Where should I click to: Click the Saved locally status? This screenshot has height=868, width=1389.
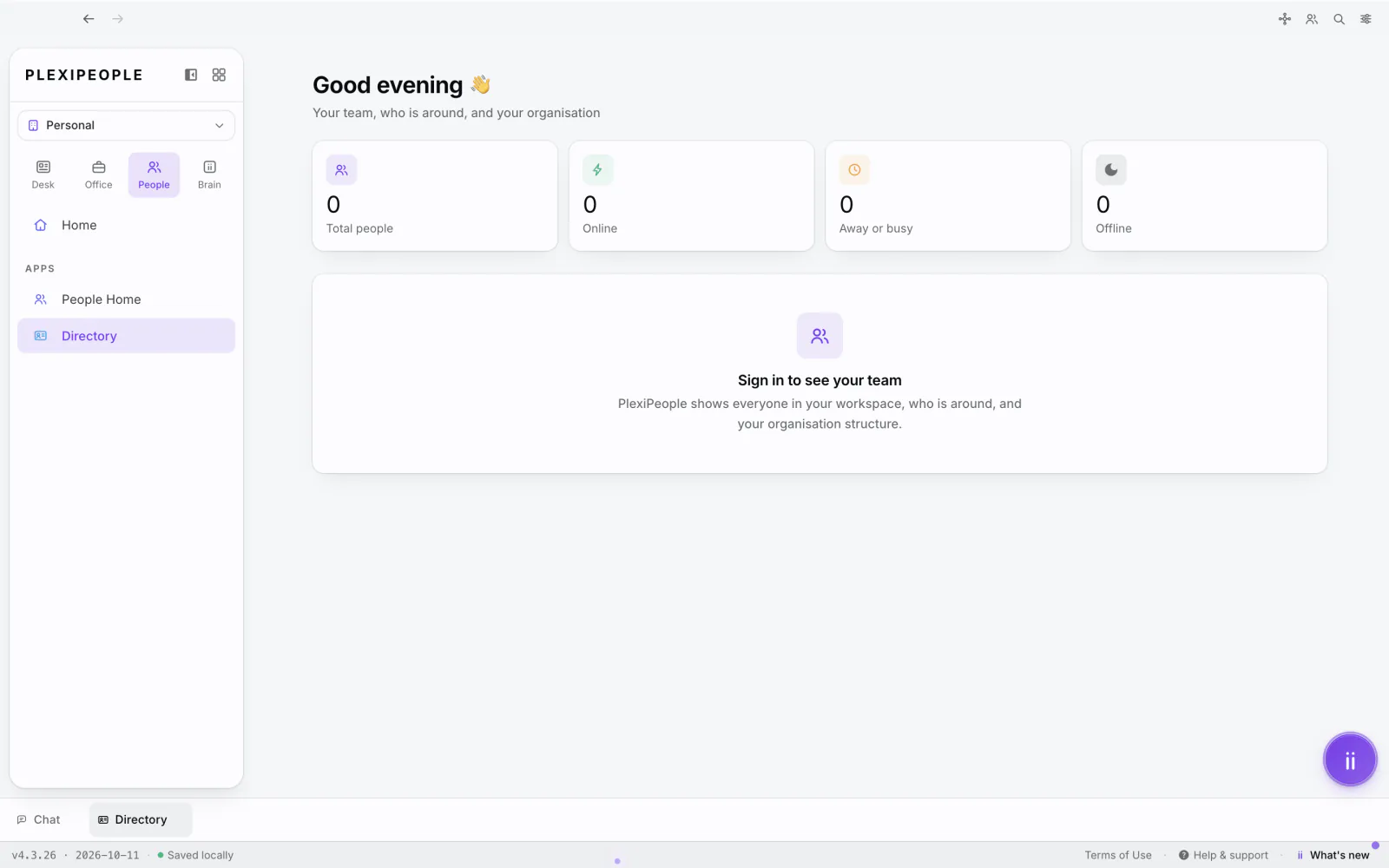coord(195,855)
